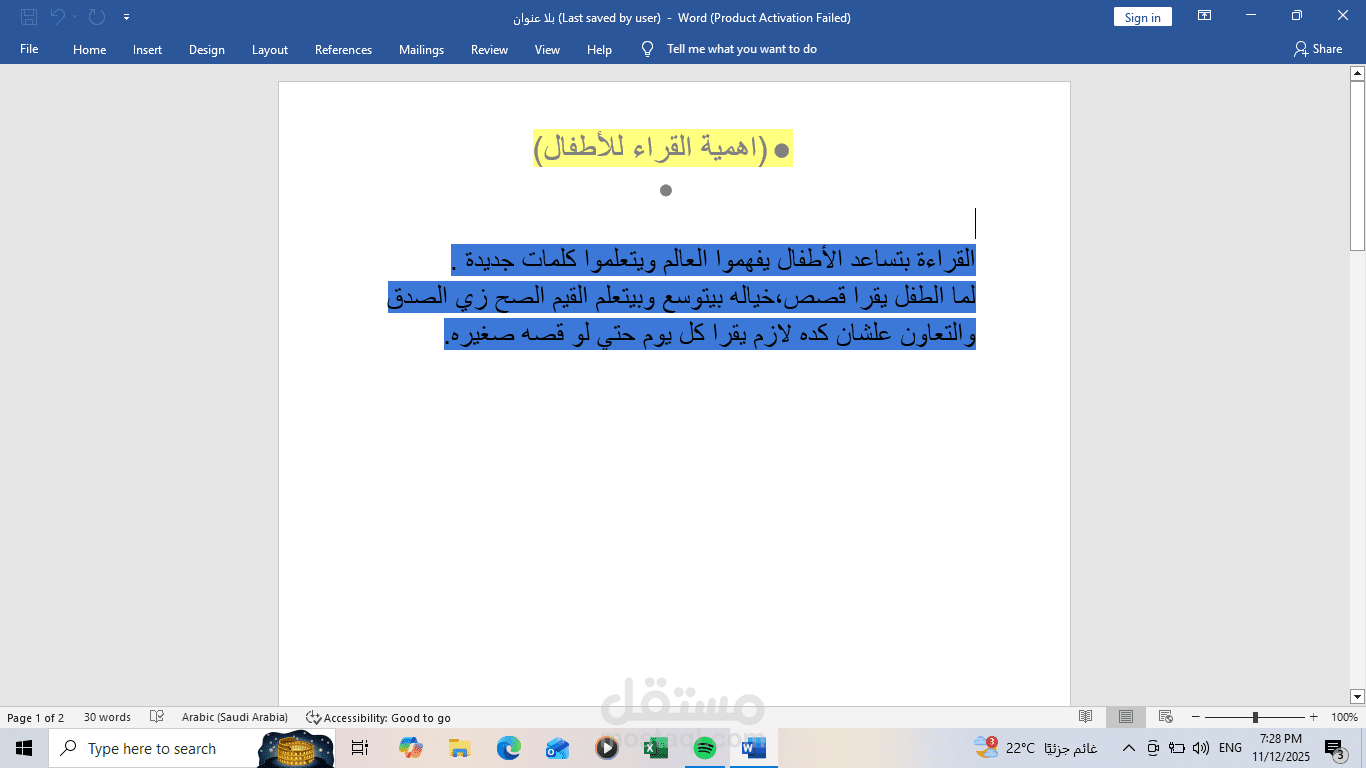The height and width of the screenshot is (768, 1366).
Task: Open Task View icon on taskbar
Action: (x=360, y=748)
